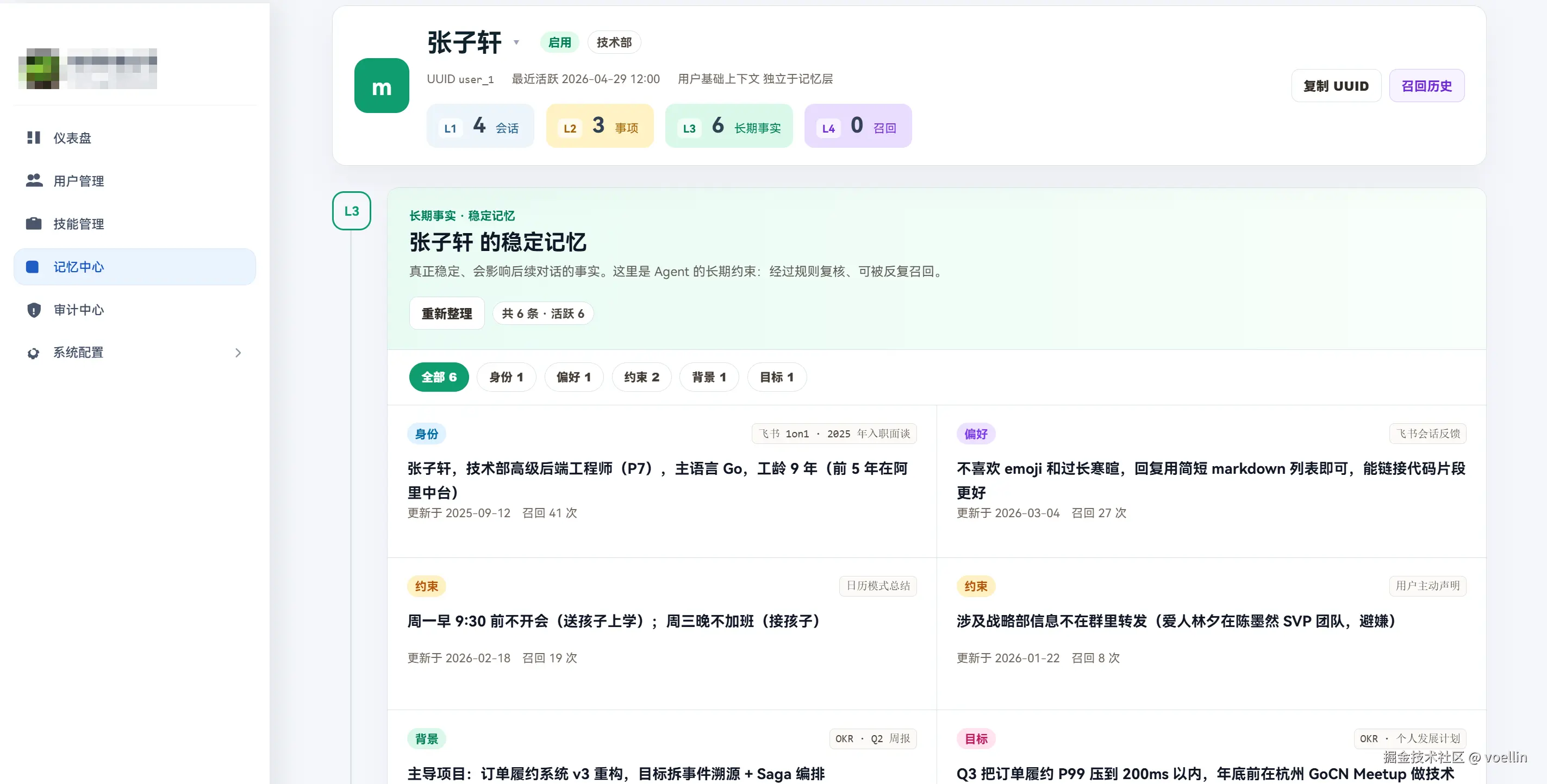
Task: Click 更新于 2026-02-18 召回 19 次 text
Action: click(x=492, y=658)
